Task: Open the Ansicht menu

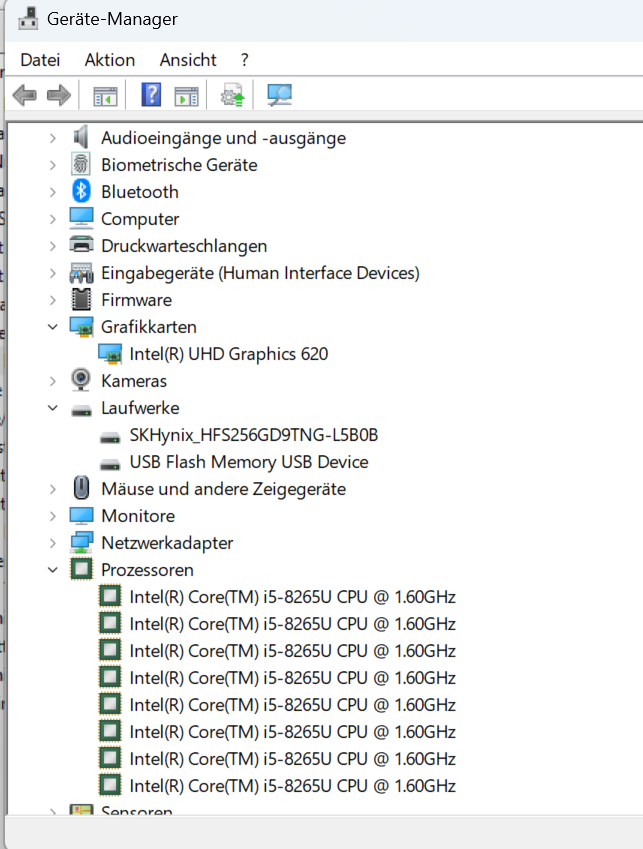Action: pos(188,60)
